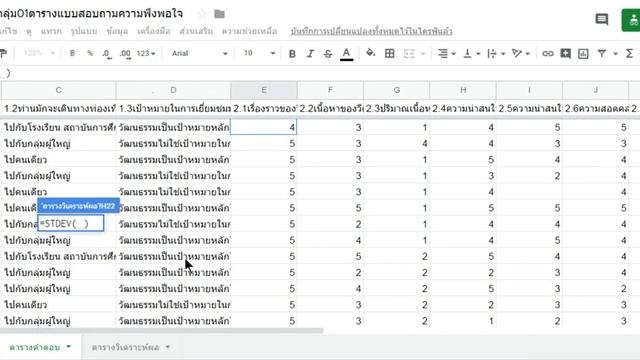Open merge cells options arrow

click(x=423, y=53)
